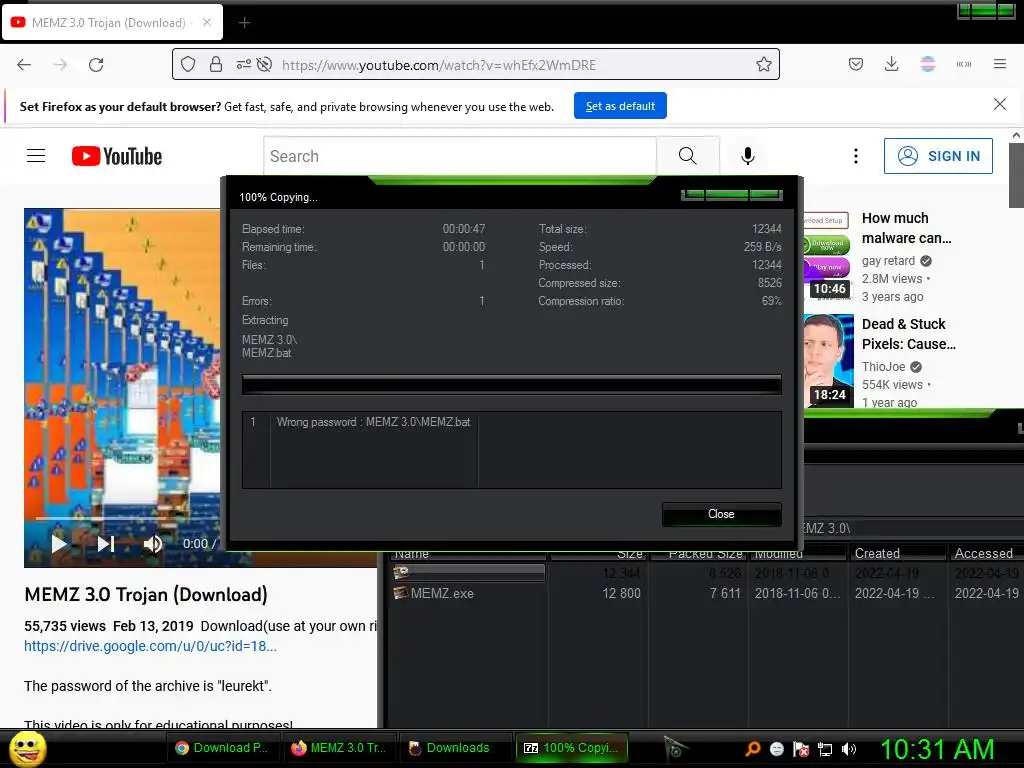Open the Pocket save icon
This screenshot has width=1024, height=768.
click(x=856, y=64)
